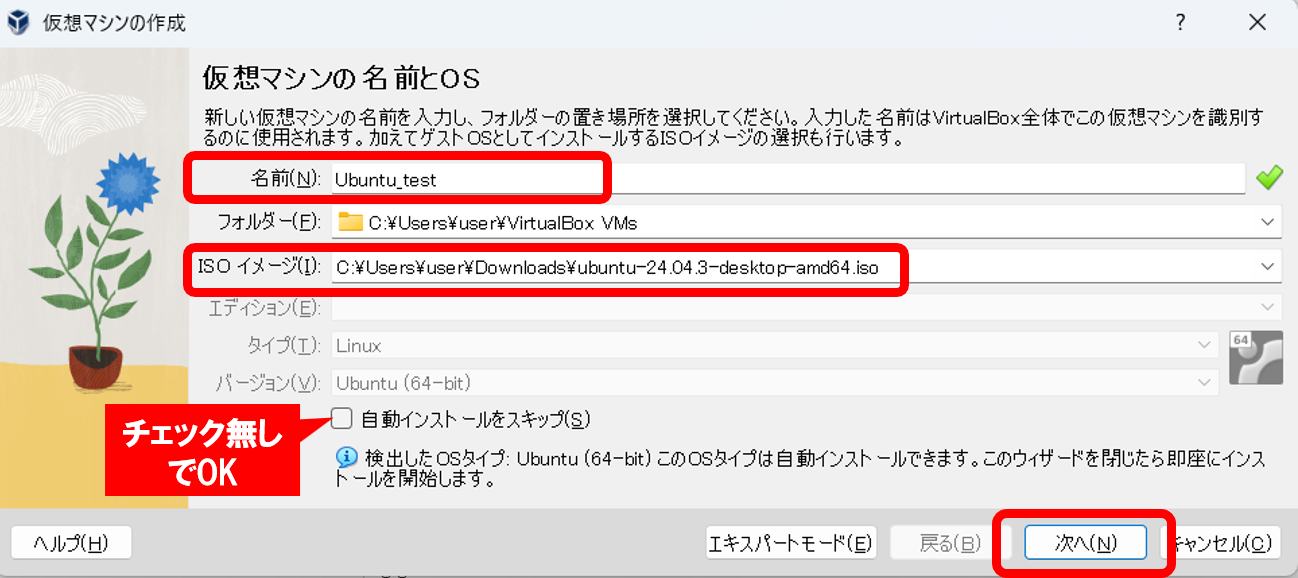Click the title bar question mark help button
This screenshot has height=578, width=1298.
coord(1180,22)
